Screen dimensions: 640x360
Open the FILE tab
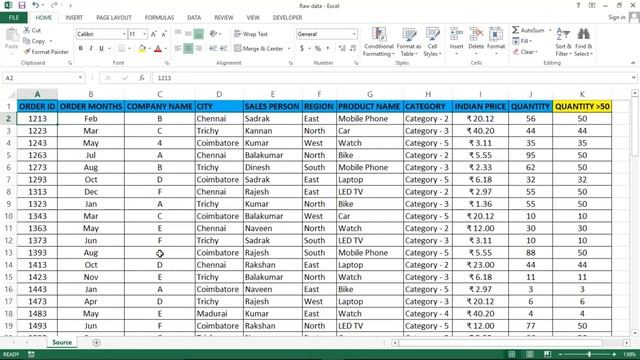(14, 18)
